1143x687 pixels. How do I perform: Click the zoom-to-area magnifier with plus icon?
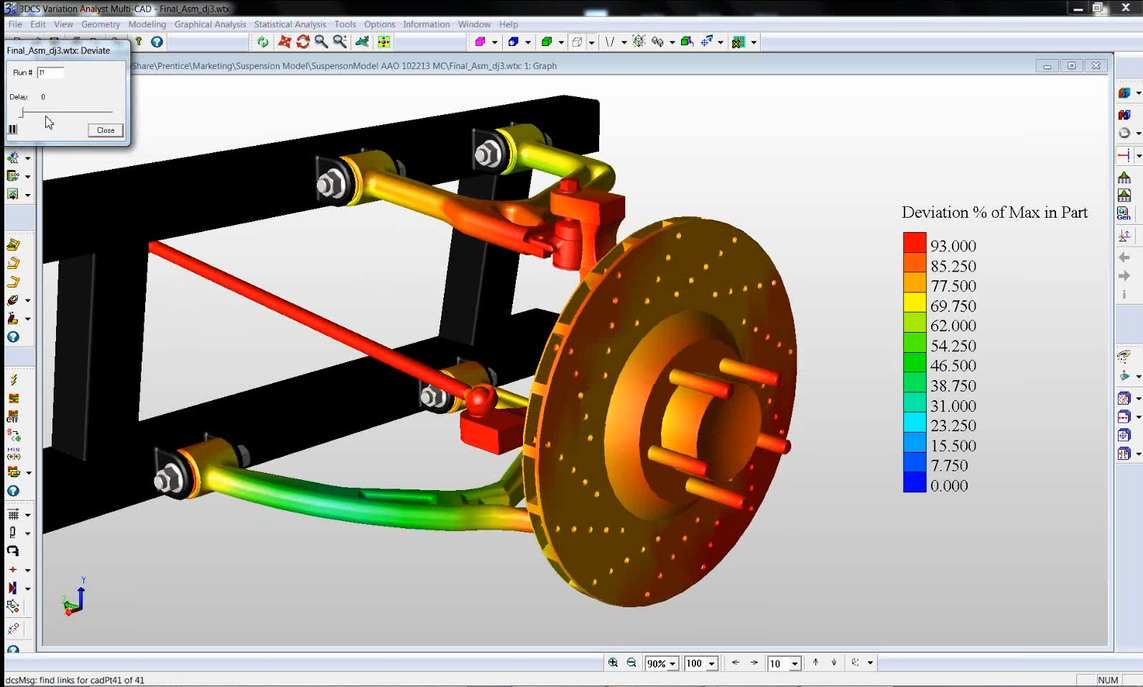coord(340,42)
